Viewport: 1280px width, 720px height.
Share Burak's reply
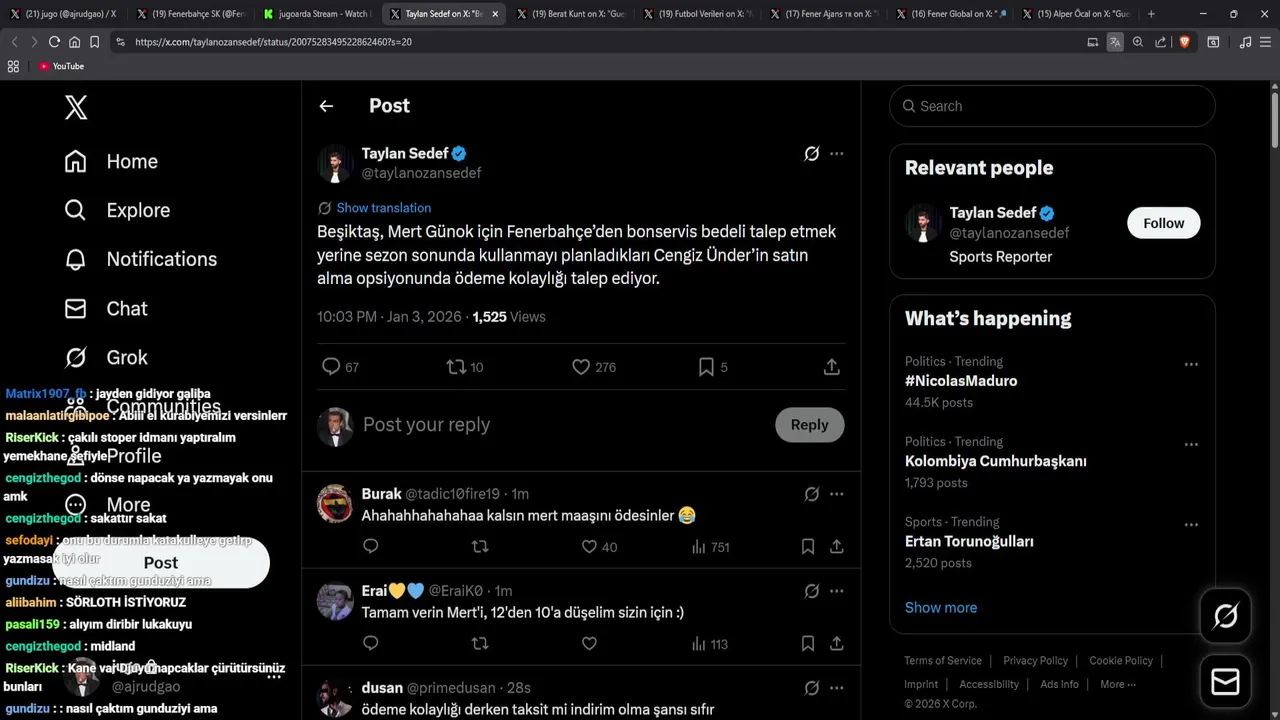click(x=837, y=547)
